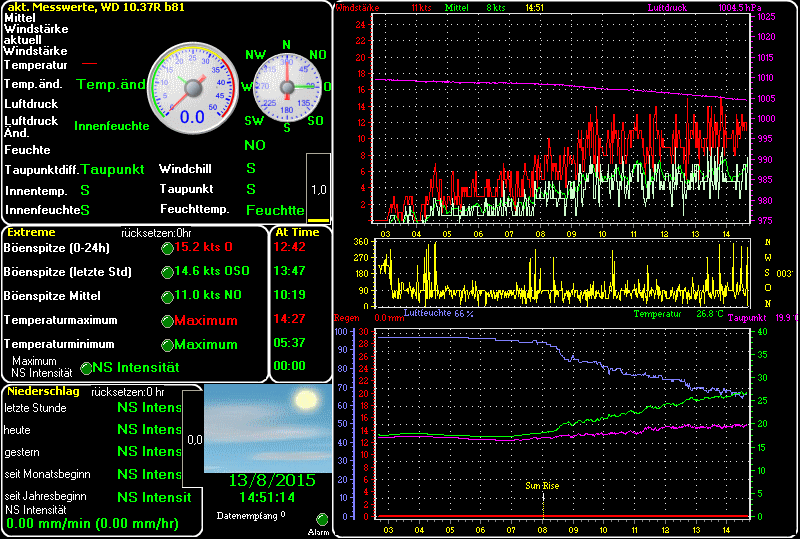Click the Niederschlag panel header
This screenshot has width=800, height=539.
point(42,391)
